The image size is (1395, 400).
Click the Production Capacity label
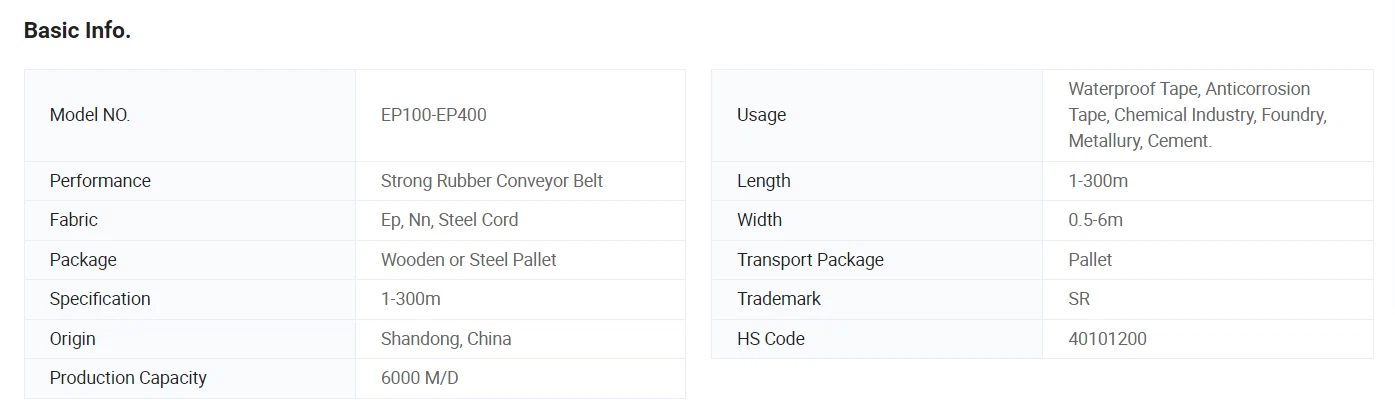coord(128,378)
